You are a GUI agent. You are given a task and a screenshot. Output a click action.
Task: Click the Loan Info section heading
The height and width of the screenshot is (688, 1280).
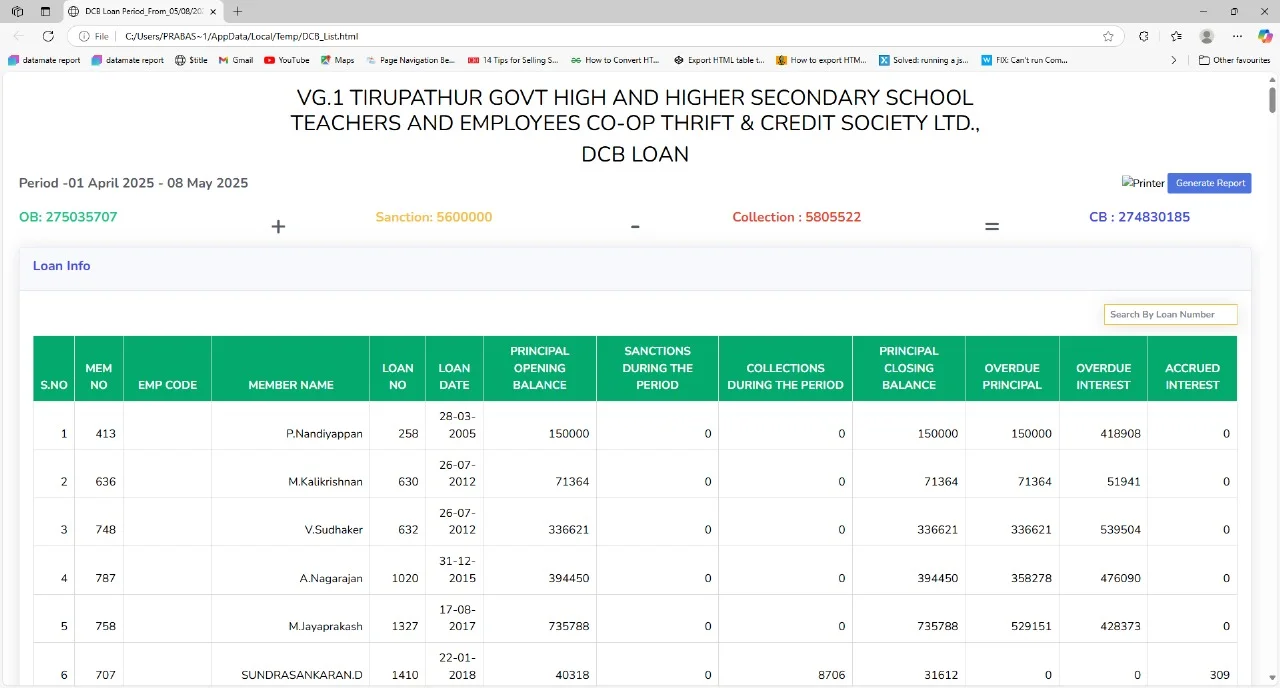point(62,266)
